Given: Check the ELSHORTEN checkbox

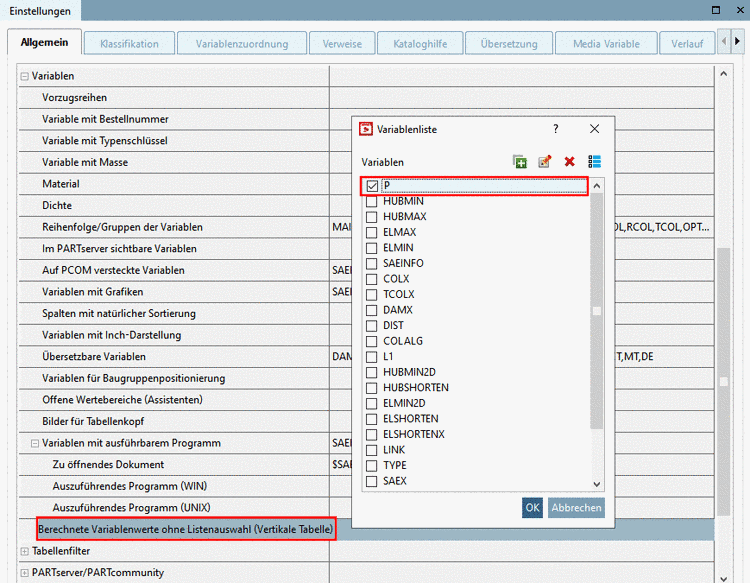Looking at the screenshot, I should [372, 419].
